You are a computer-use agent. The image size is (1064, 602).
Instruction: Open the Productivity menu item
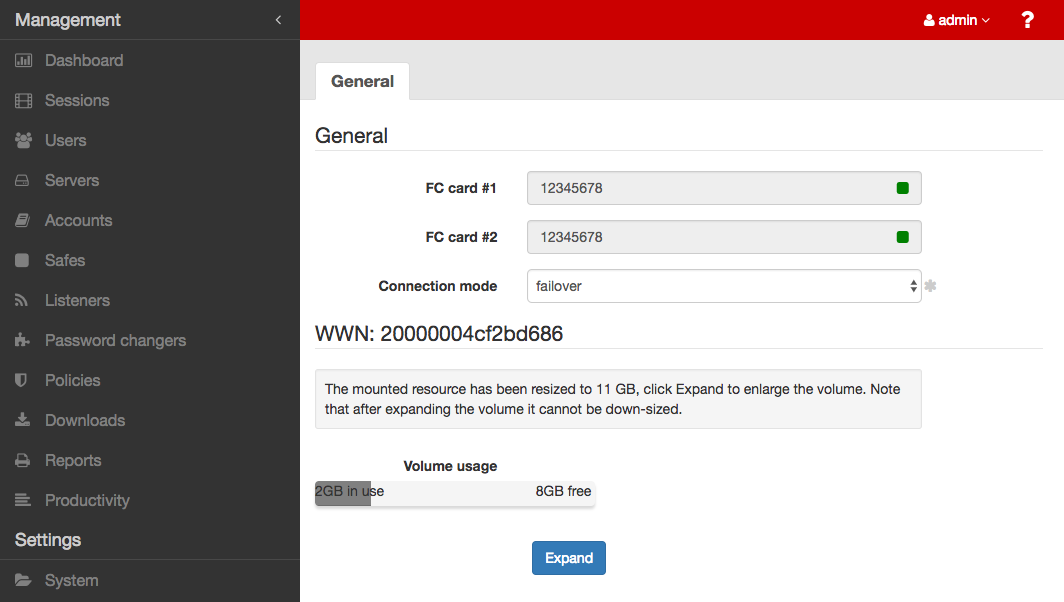87,501
